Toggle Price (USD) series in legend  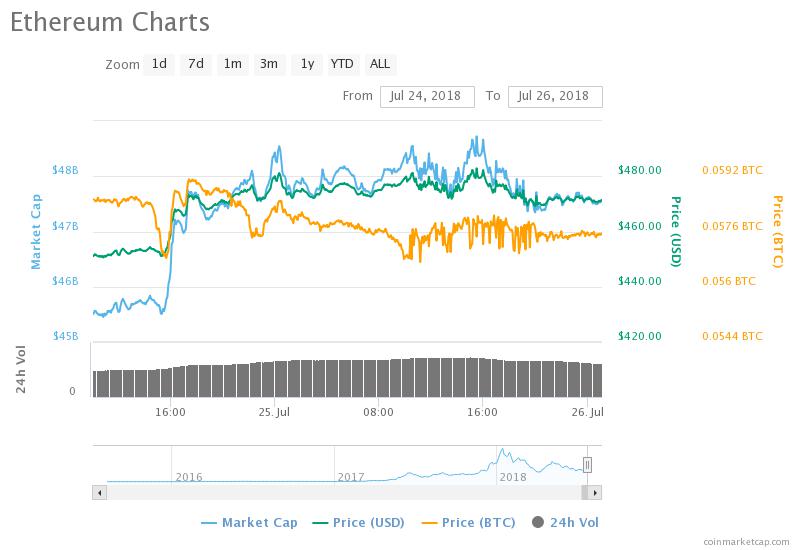358,522
